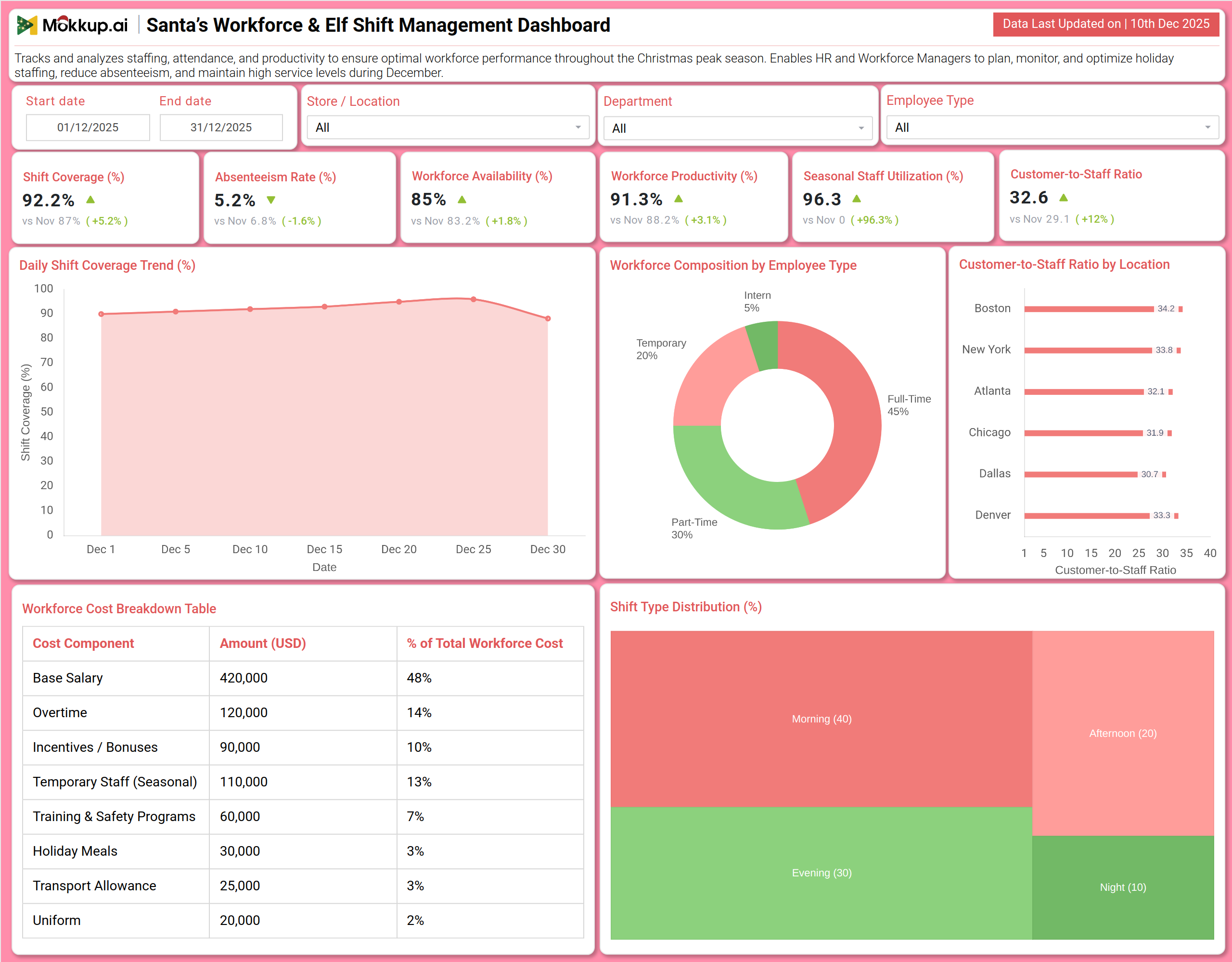Select the Night (10) treemap block
The width and height of the screenshot is (1232, 962).
coord(1123,887)
